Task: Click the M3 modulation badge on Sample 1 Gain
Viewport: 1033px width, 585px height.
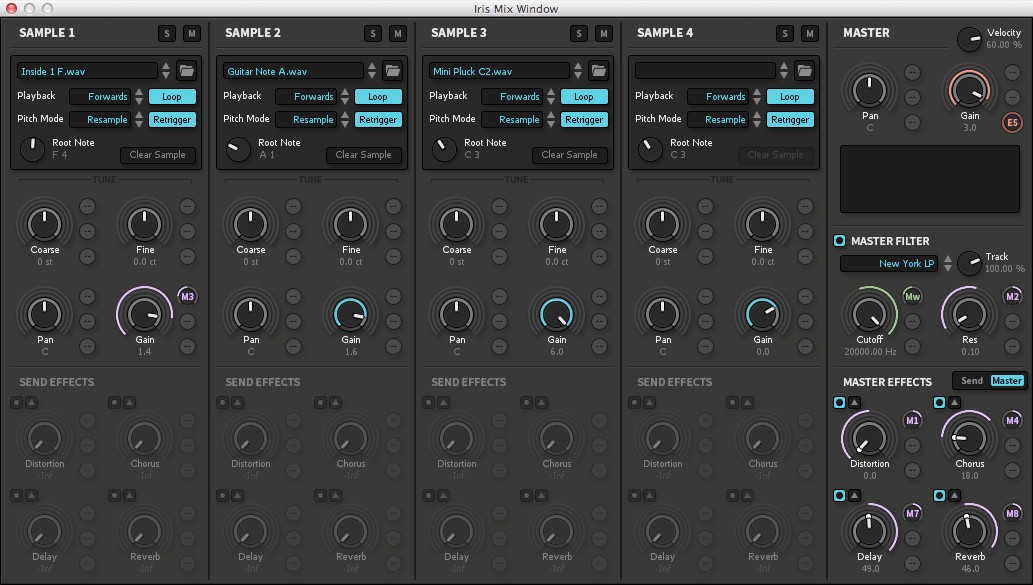Action: pyautogui.click(x=187, y=296)
